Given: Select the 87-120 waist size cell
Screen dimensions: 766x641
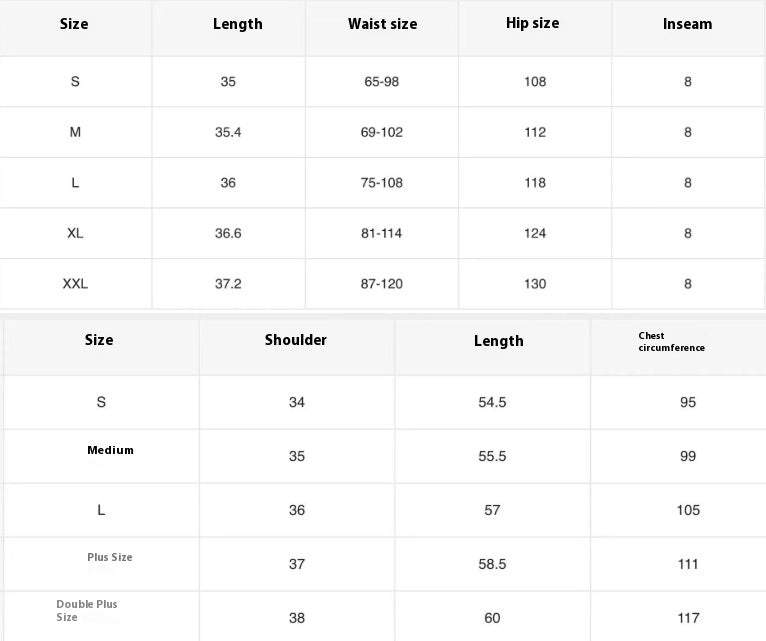Looking at the screenshot, I should coord(382,284).
